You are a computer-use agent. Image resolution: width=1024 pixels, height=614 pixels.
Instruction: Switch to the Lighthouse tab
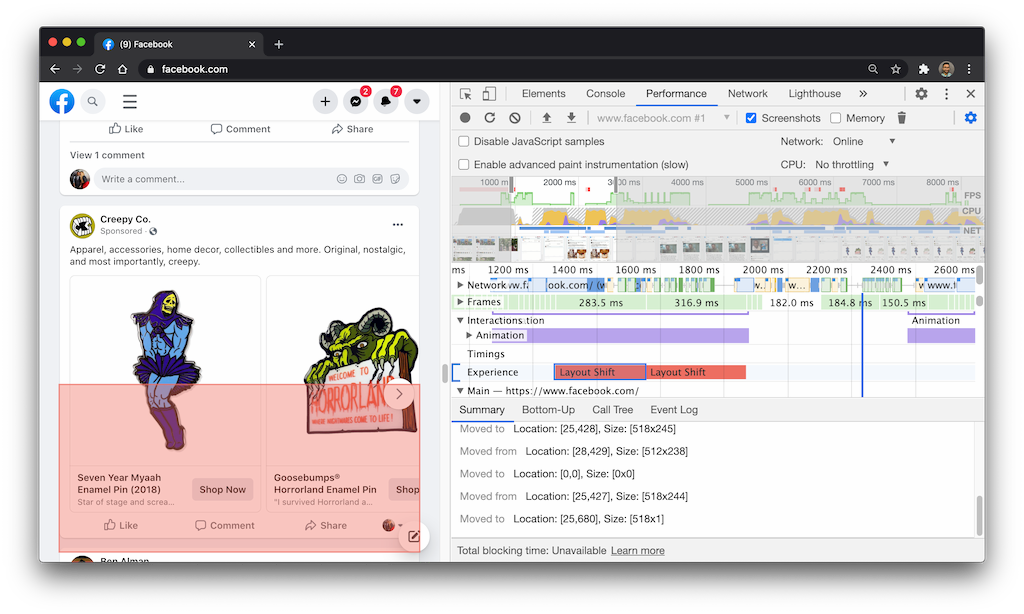[x=814, y=94]
